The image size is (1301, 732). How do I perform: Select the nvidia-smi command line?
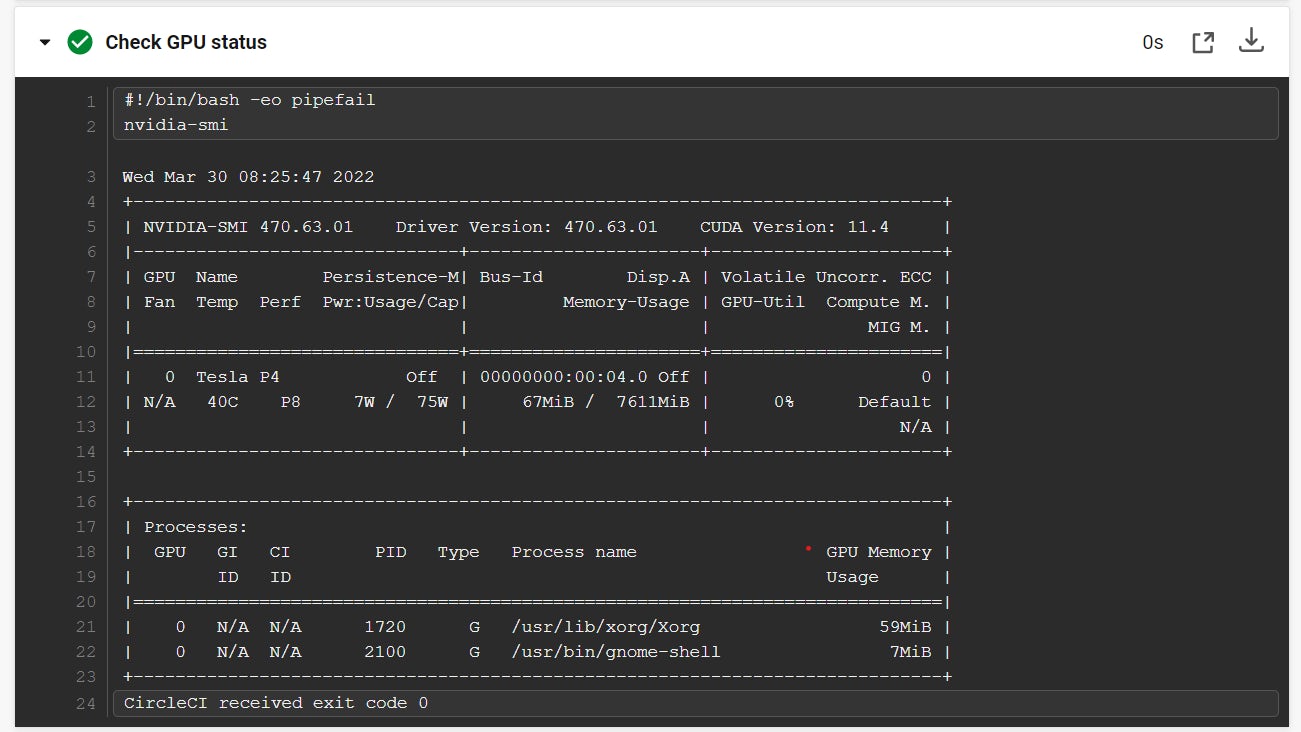pos(175,126)
